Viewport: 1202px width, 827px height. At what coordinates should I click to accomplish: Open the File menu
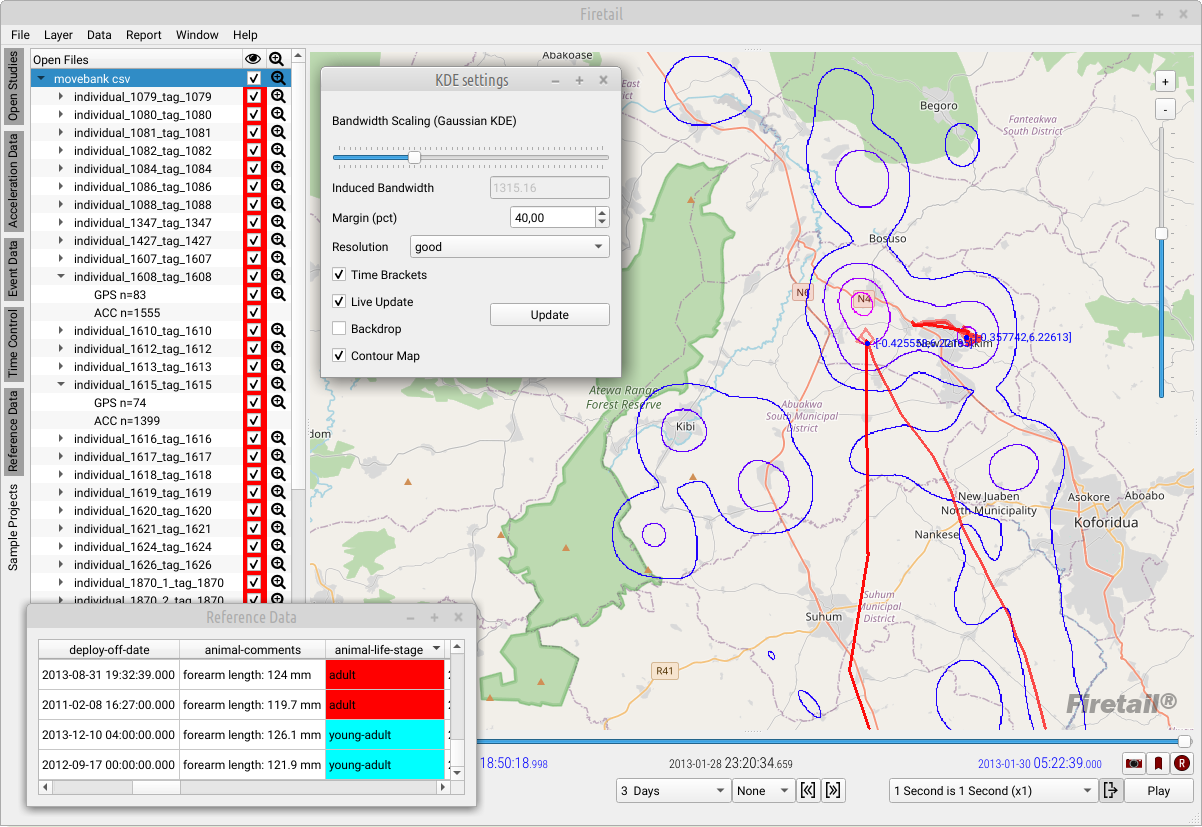[20, 35]
